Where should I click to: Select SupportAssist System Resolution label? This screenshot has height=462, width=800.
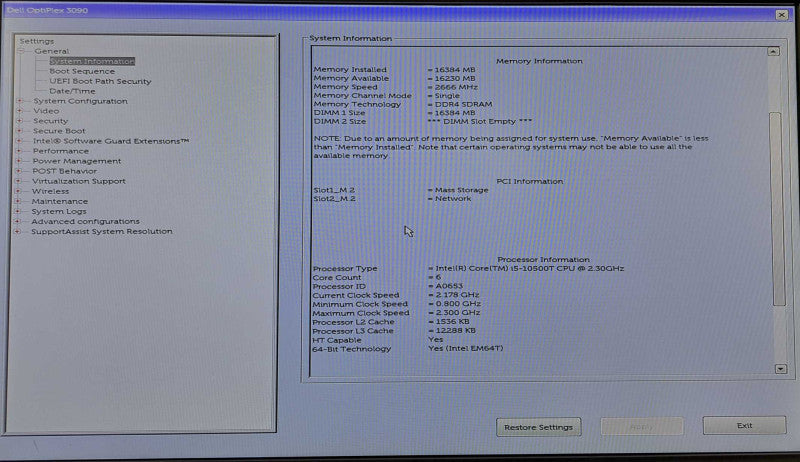click(102, 232)
